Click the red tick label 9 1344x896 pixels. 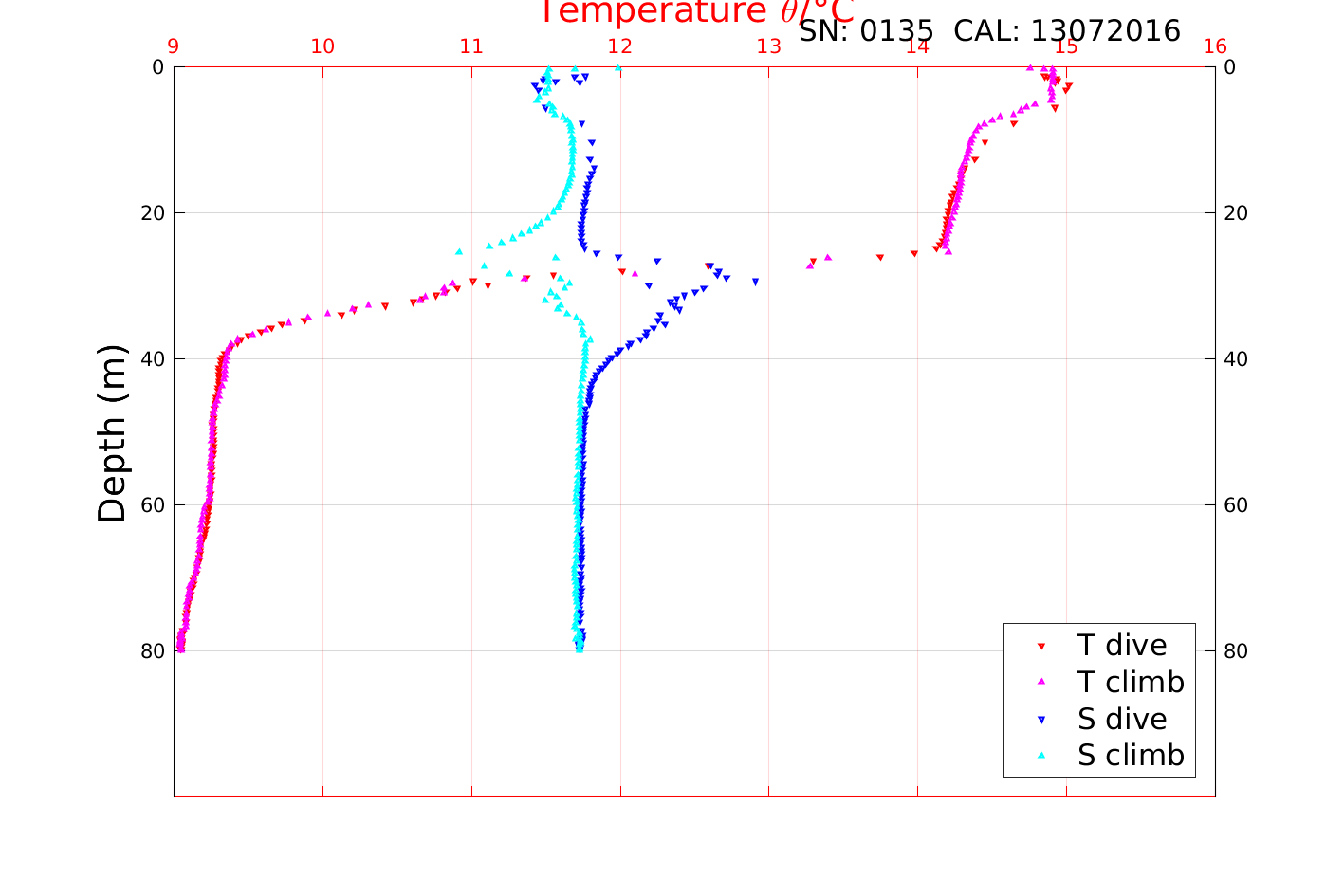[174, 46]
